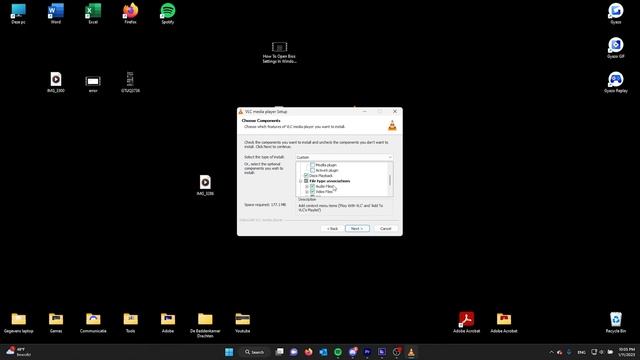This screenshot has height=360, width=640.
Task: Click the components list vertical scrollbar
Action: (x=390, y=179)
